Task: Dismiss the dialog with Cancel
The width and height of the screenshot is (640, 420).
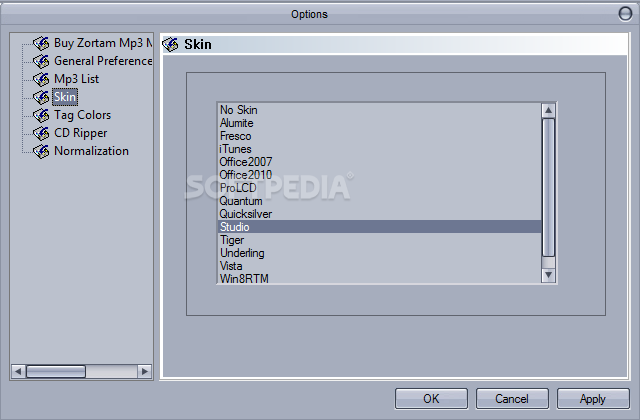Action: click(x=512, y=398)
